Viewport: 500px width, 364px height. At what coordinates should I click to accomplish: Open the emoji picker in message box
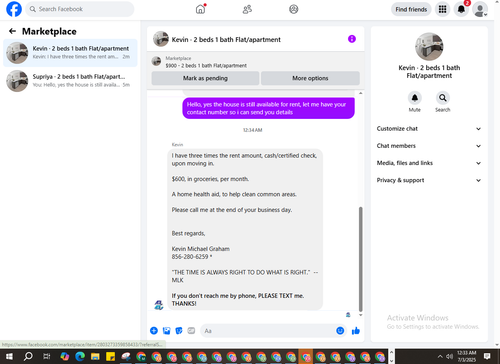tap(340, 331)
